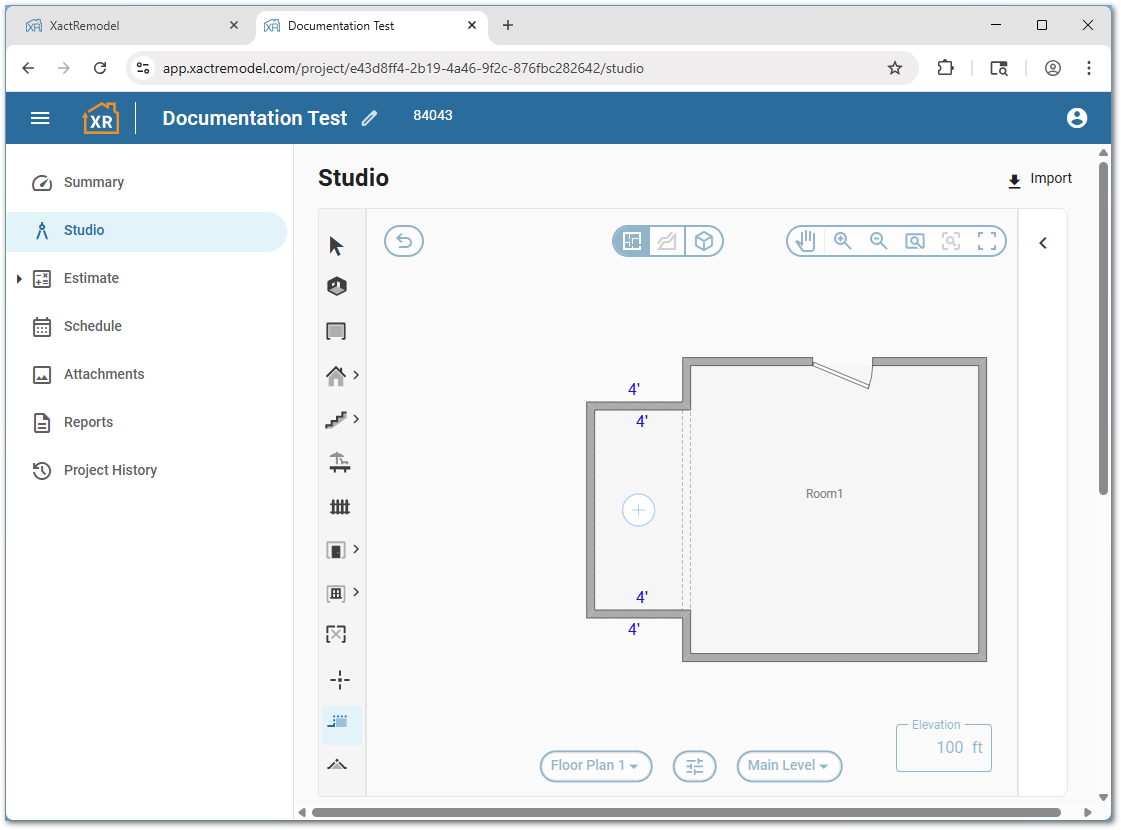Screen dimensions: 1121x830
Task: Select the arrow pointer tool
Action: [x=336, y=246]
